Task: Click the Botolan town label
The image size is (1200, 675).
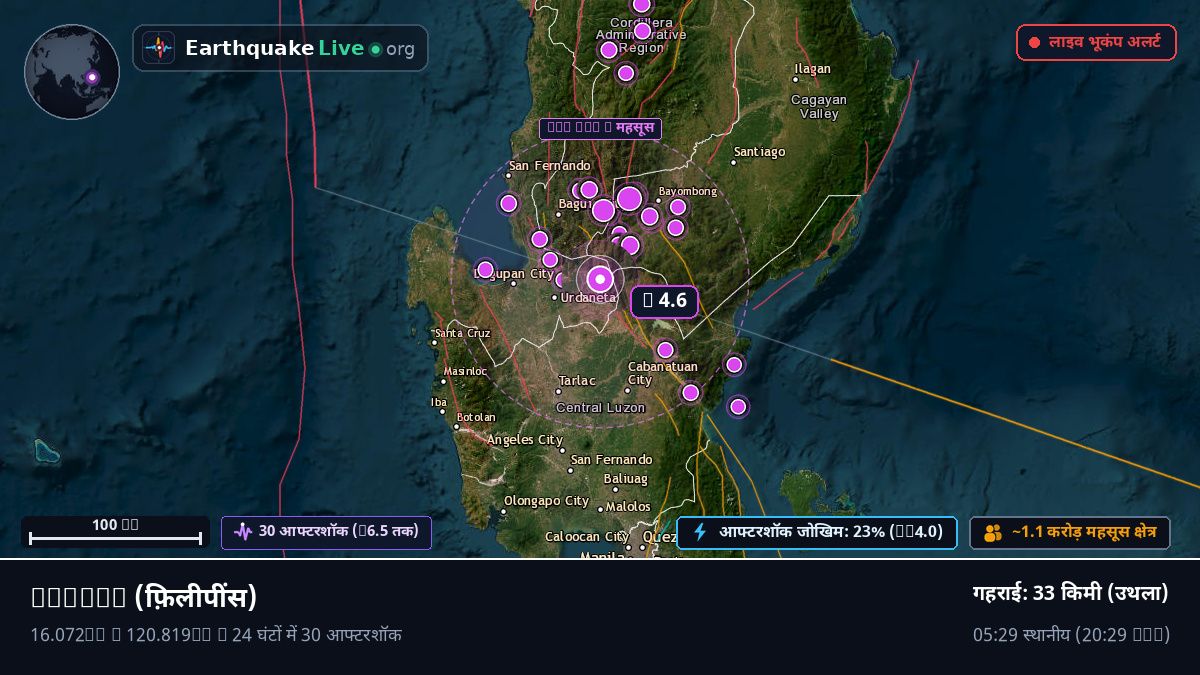Action: tap(476, 417)
